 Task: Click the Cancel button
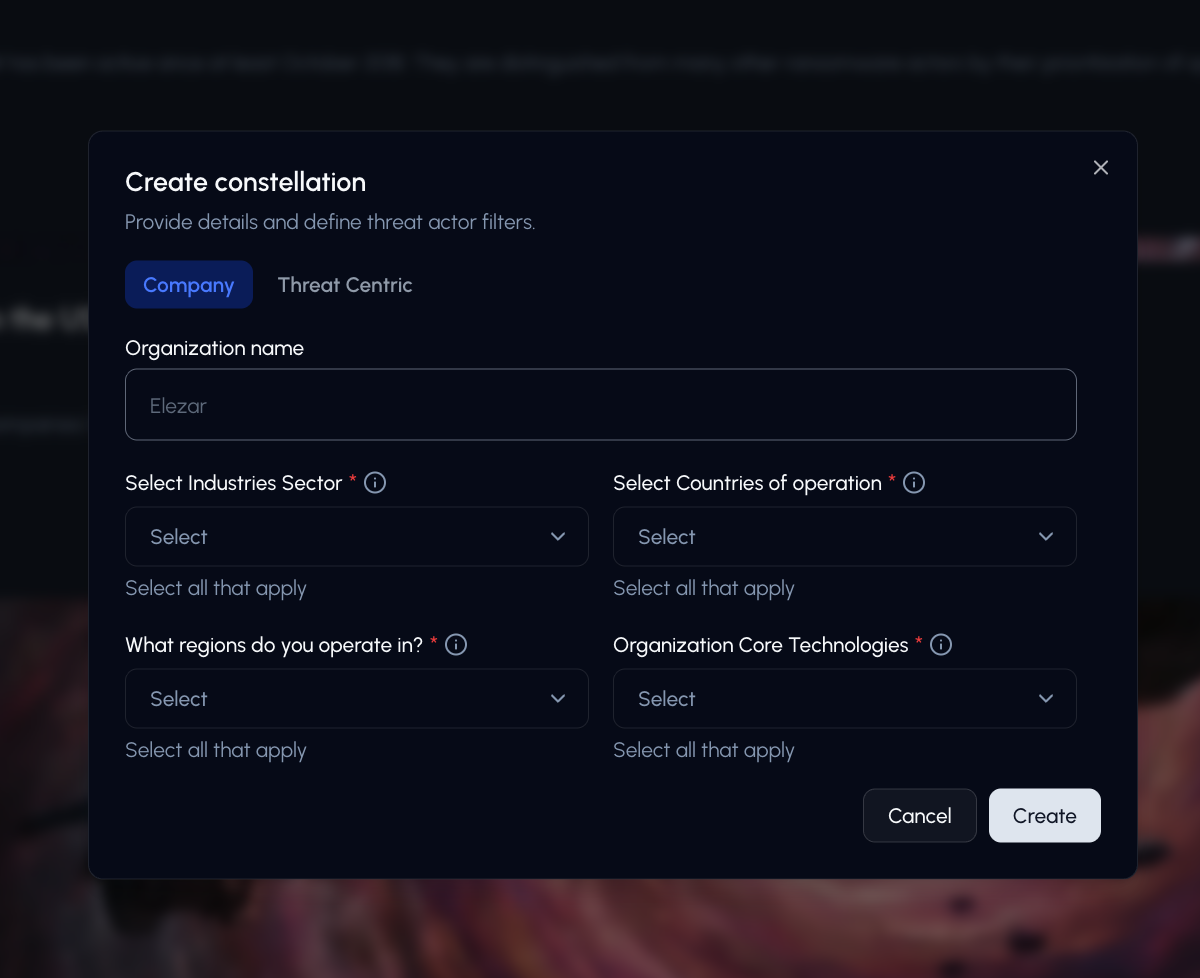pyautogui.click(x=920, y=816)
